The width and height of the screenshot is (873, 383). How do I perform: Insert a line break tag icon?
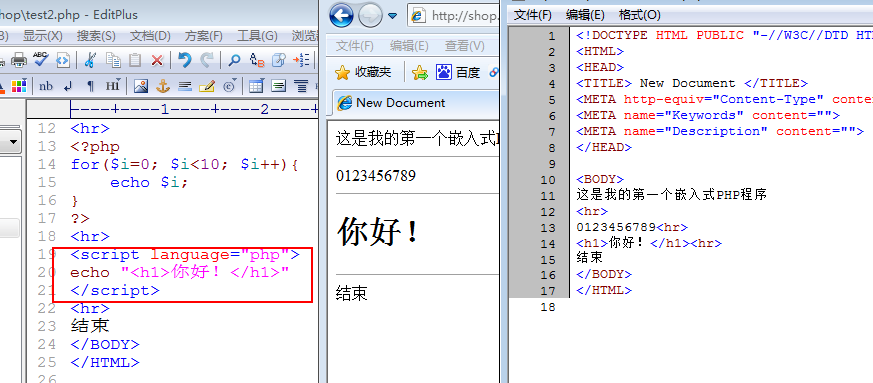tap(68, 86)
